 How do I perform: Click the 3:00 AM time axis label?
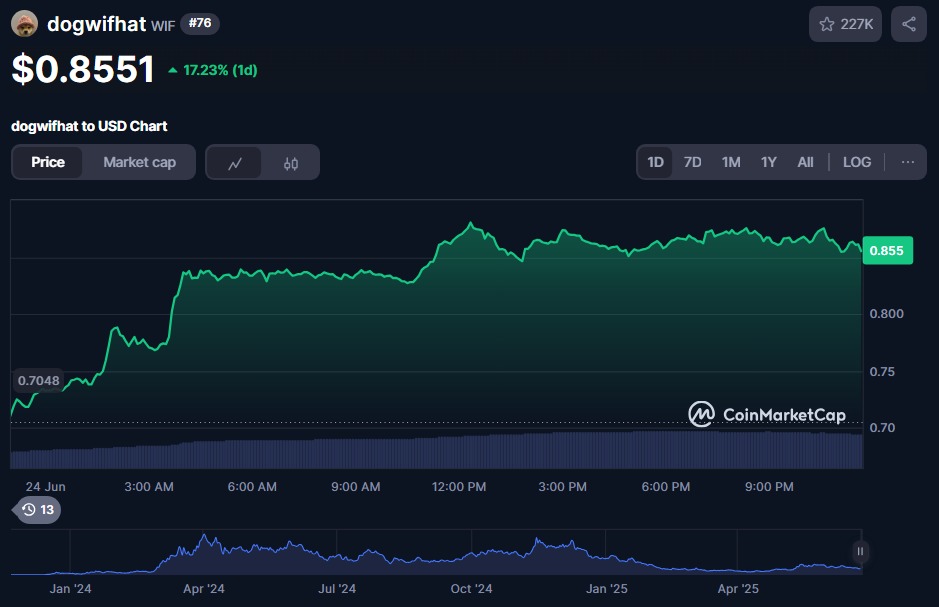149,487
